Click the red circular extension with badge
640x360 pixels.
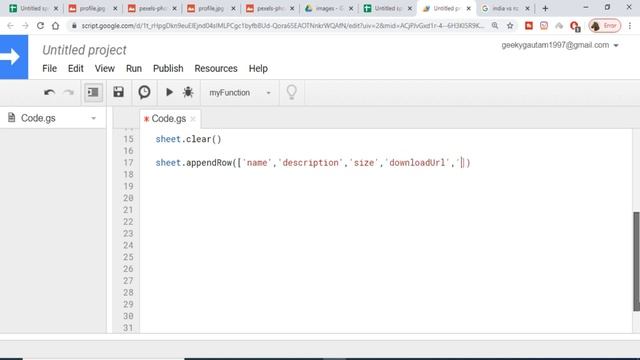point(575,27)
